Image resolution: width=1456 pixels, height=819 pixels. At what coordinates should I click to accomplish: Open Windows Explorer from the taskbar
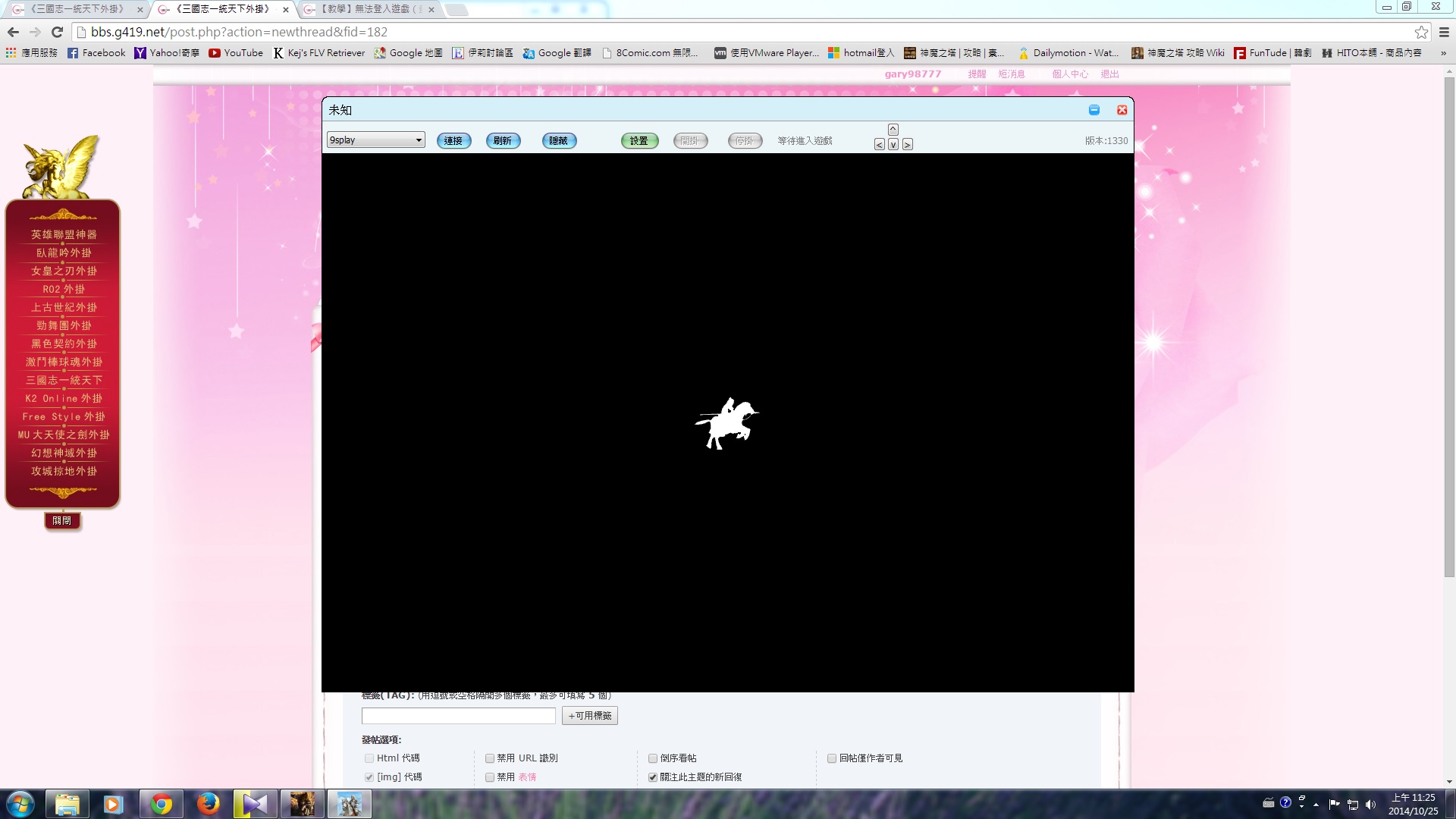point(67,804)
